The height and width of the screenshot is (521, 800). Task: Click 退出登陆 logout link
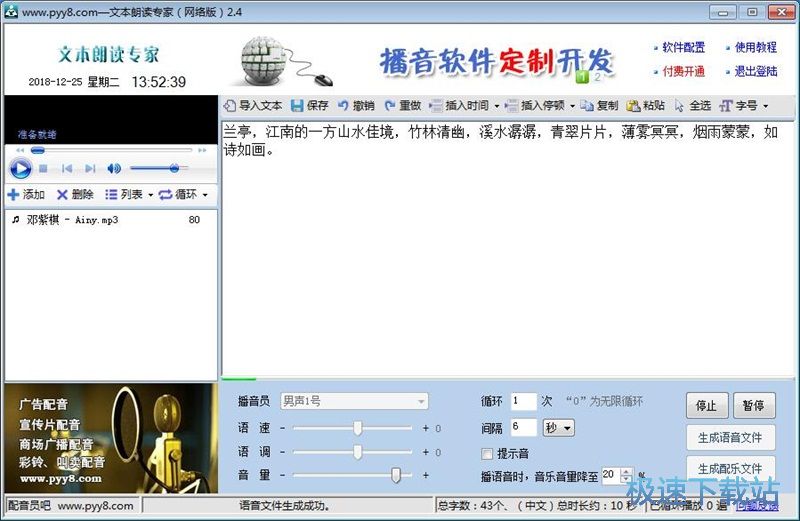coord(756,71)
